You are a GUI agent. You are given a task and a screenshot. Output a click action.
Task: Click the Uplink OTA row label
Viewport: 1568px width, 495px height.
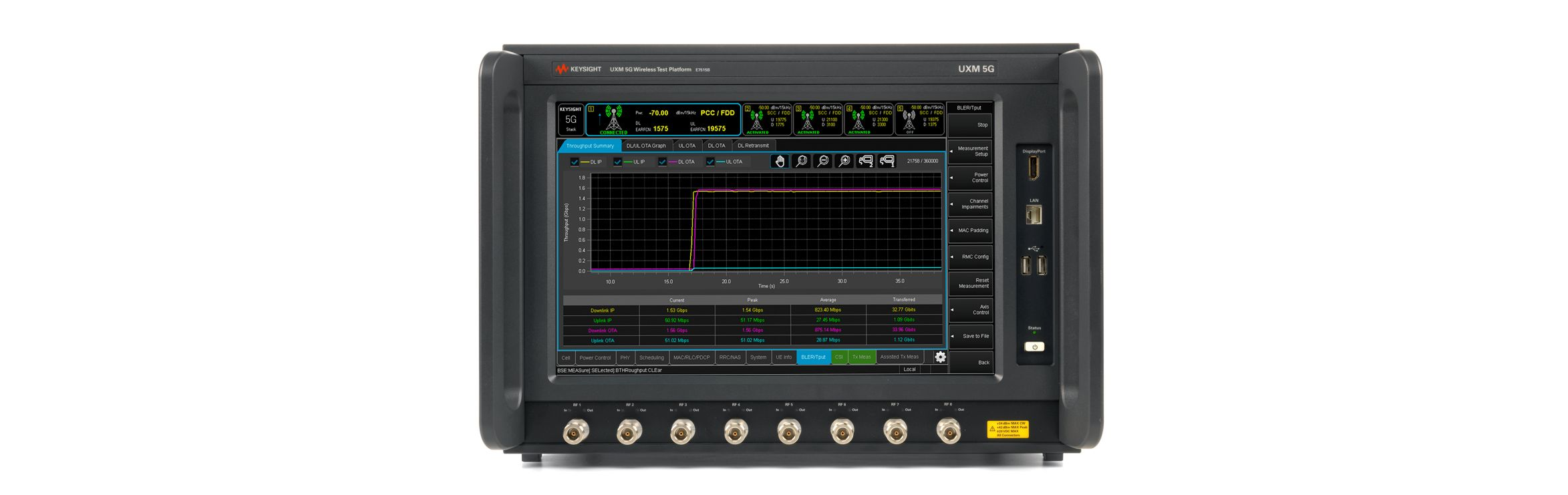(602, 341)
